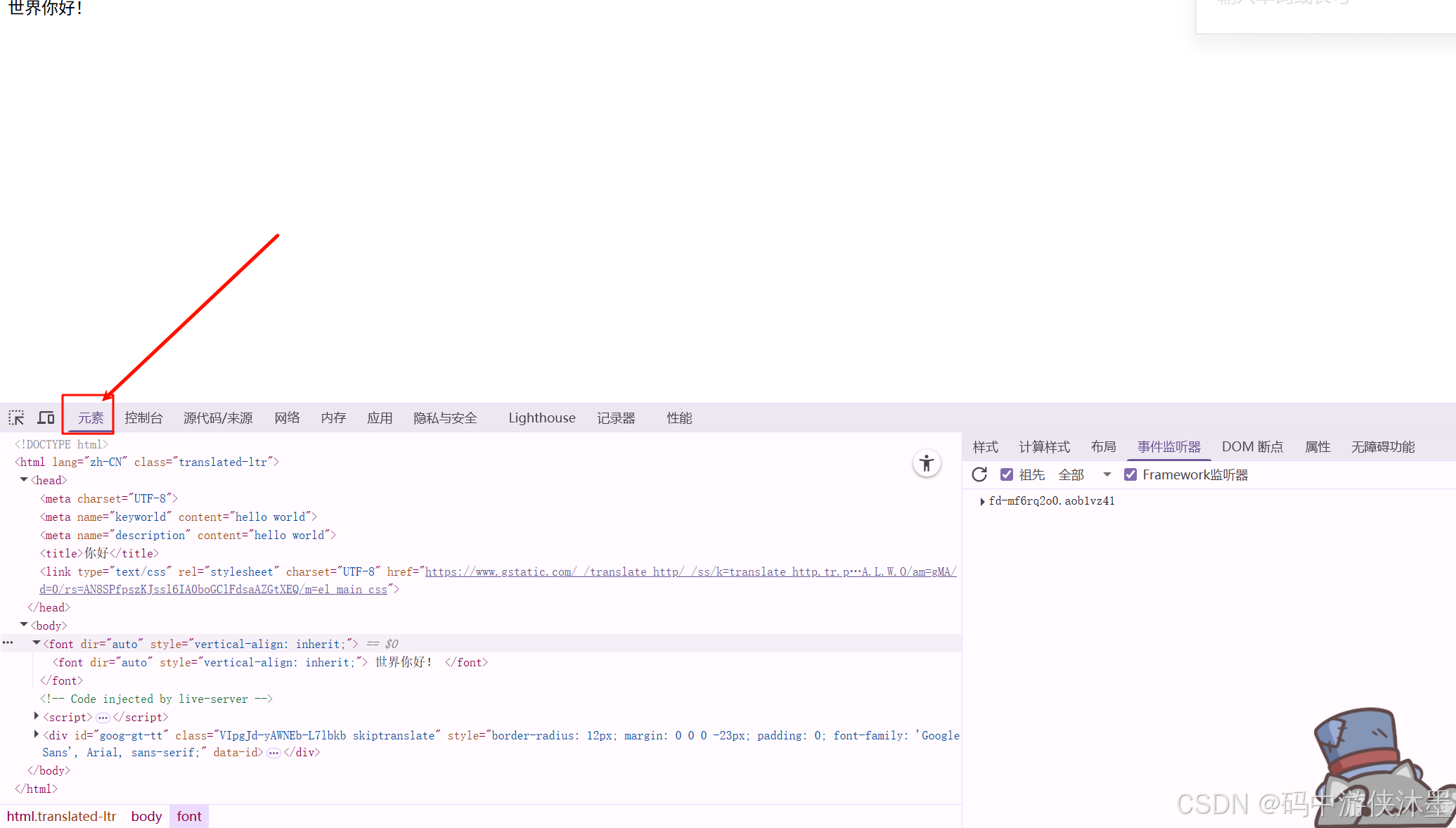This screenshot has width=1456, height=828.
Task: Select the live-server comment row
Action: pyautogui.click(x=156, y=699)
